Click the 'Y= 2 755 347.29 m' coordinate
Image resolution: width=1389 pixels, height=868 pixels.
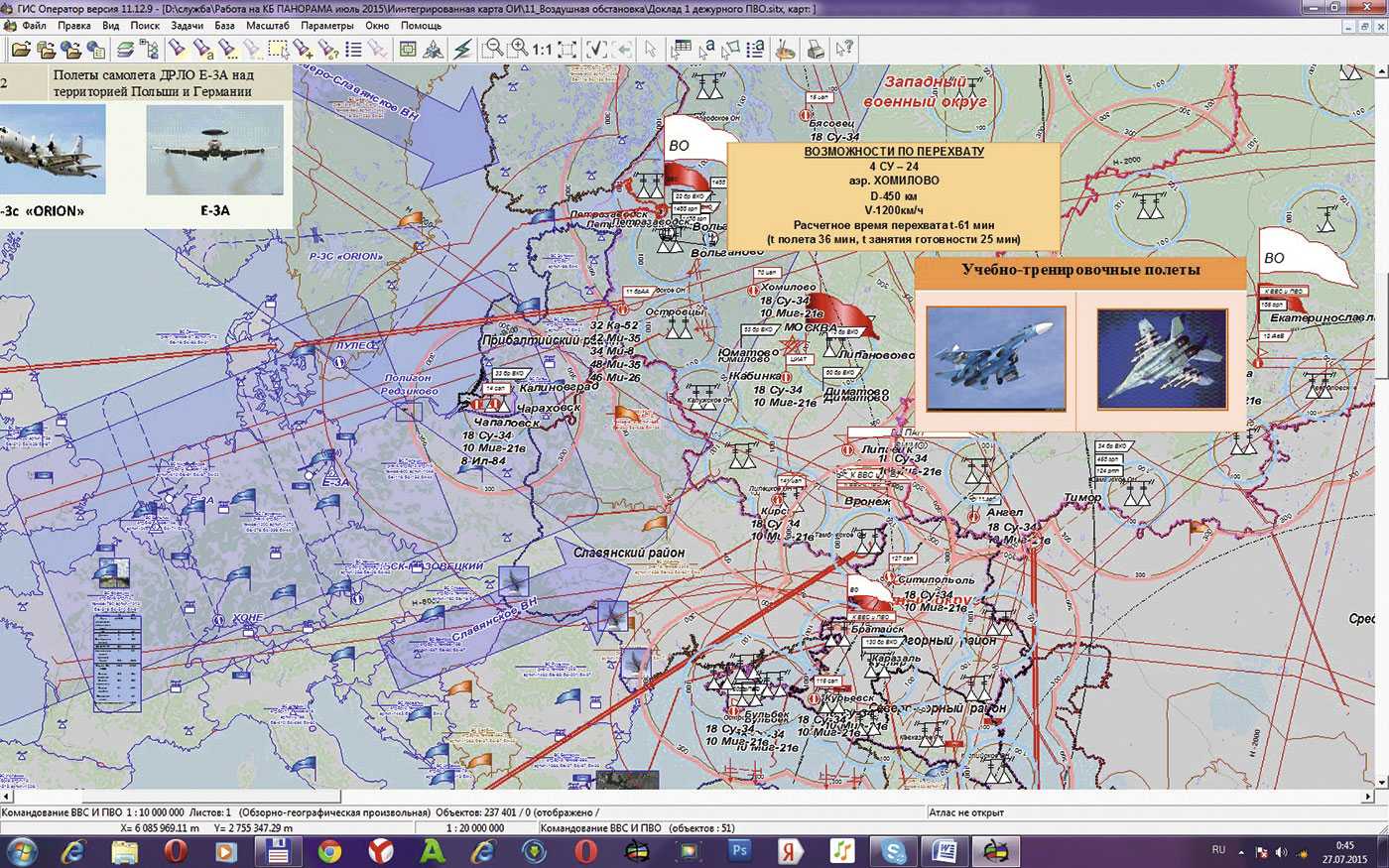coord(253,828)
